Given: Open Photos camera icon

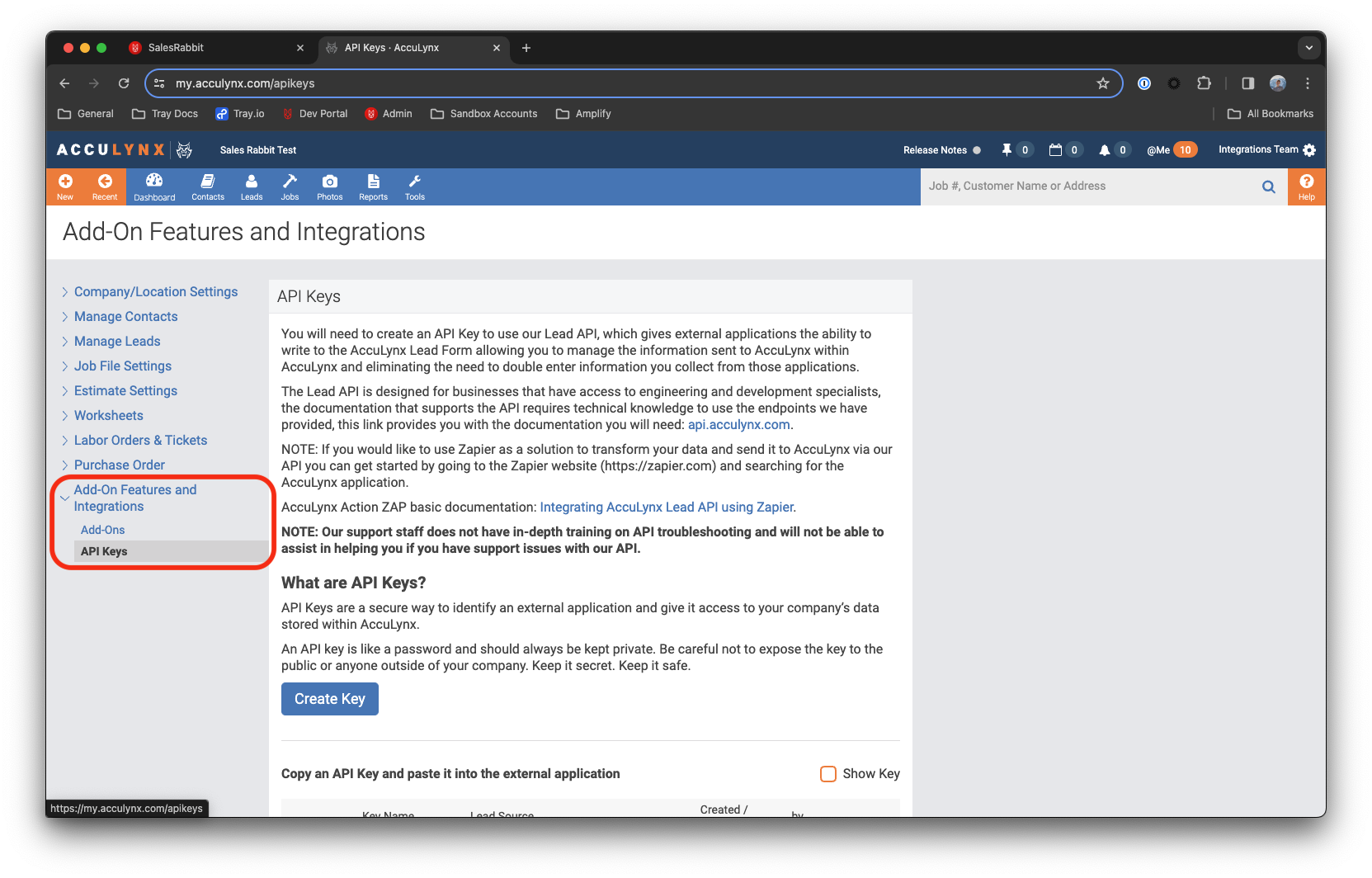Looking at the screenshot, I should pos(329,186).
